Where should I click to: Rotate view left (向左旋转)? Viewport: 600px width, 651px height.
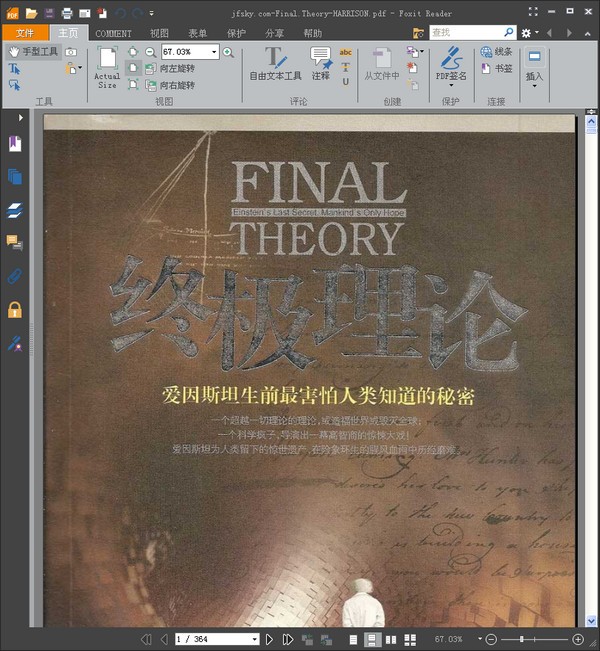pos(170,69)
